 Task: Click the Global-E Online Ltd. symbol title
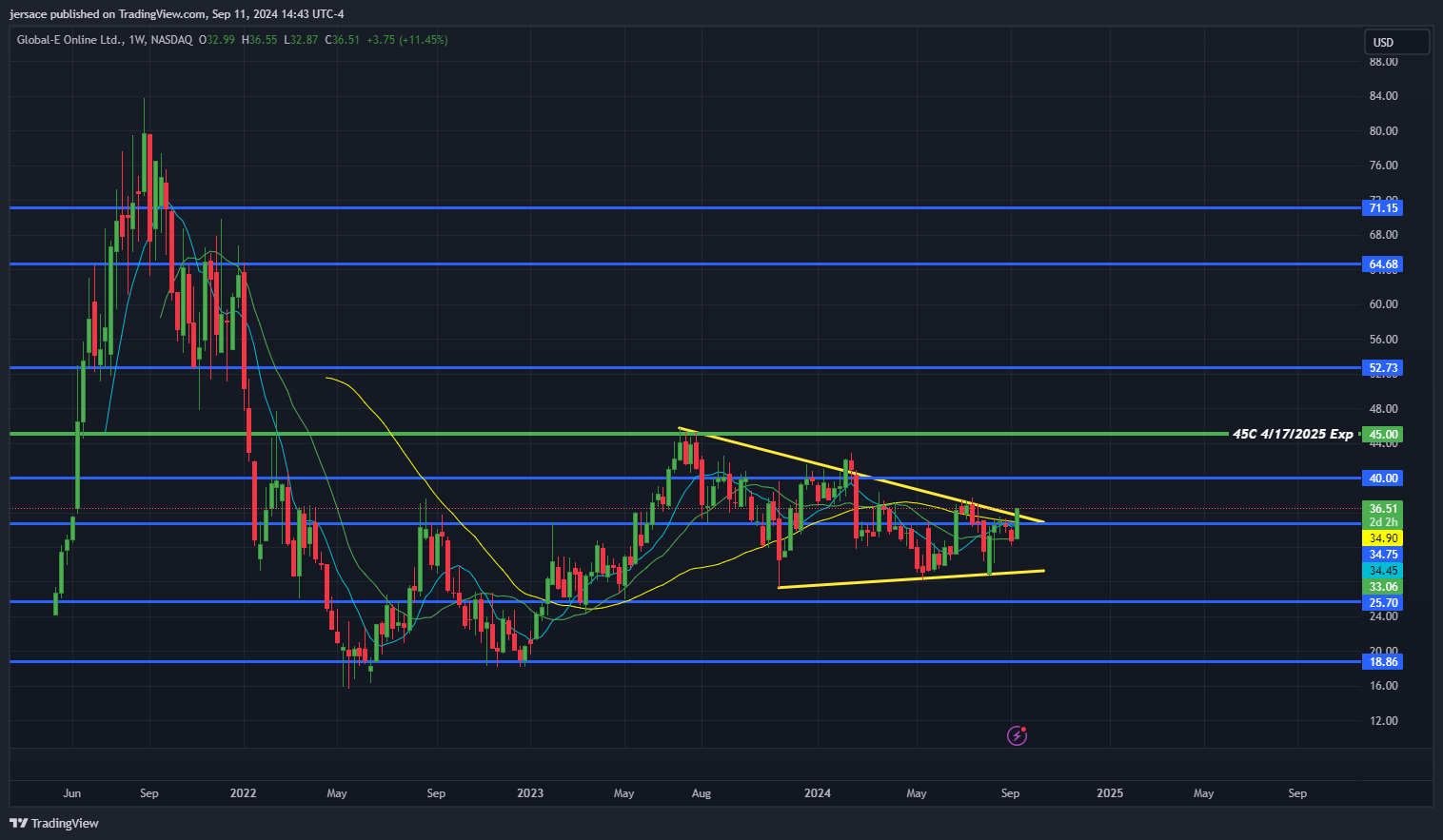coord(70,40)
